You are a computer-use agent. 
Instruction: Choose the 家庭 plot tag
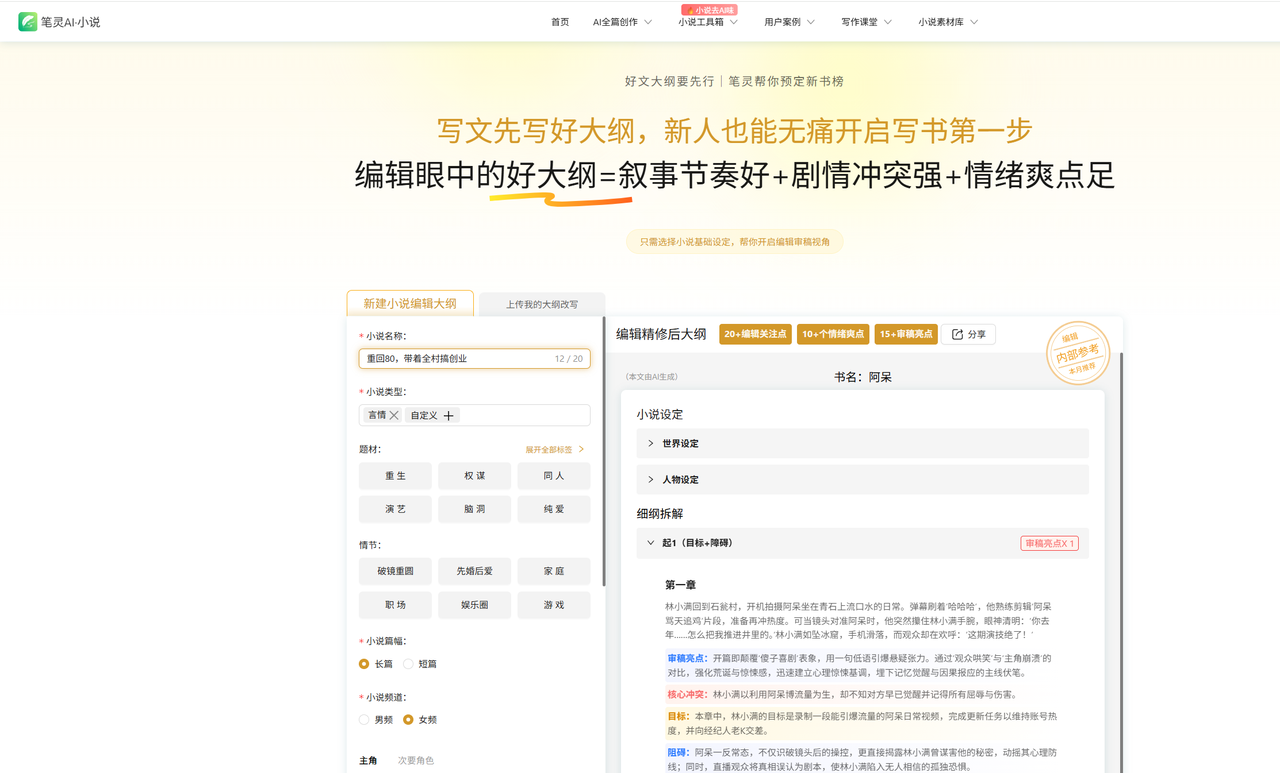pyautogui.click(x=554, y=571)
